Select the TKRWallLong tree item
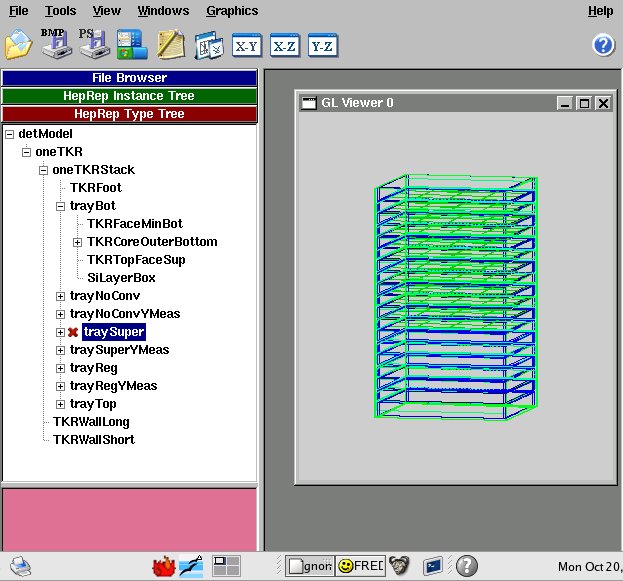This screenshot has width=623, height=581. (93, 422)
